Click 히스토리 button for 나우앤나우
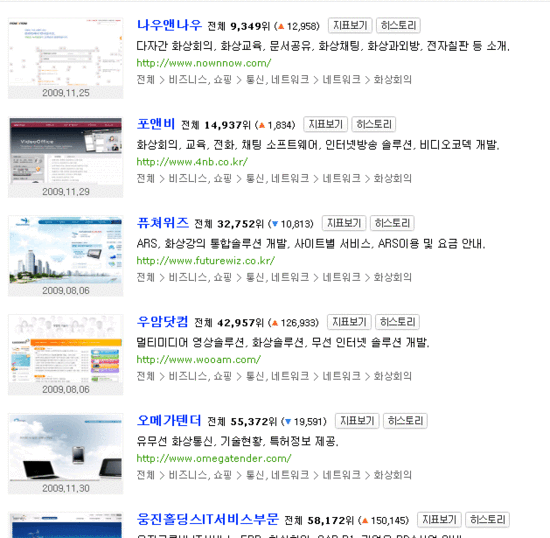Image resolution: width=550 pixels, height=538 pixels. click(398, 26)
